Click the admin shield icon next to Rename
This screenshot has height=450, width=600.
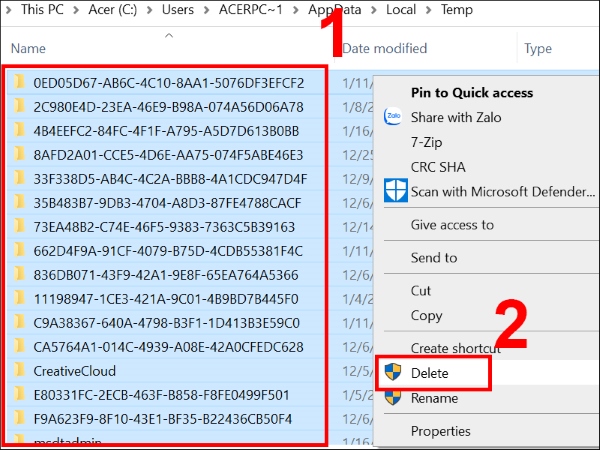point(393,397)
